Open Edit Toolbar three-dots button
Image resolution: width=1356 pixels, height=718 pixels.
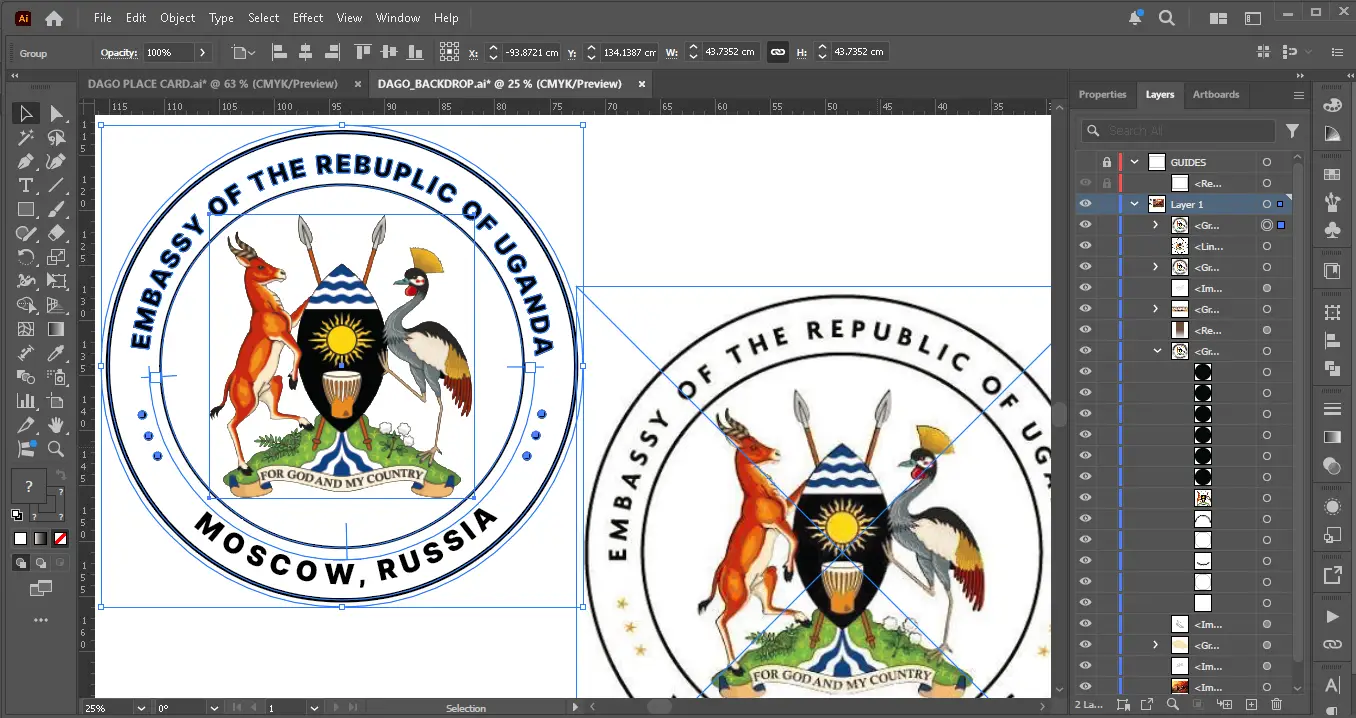tap(41, 620)
